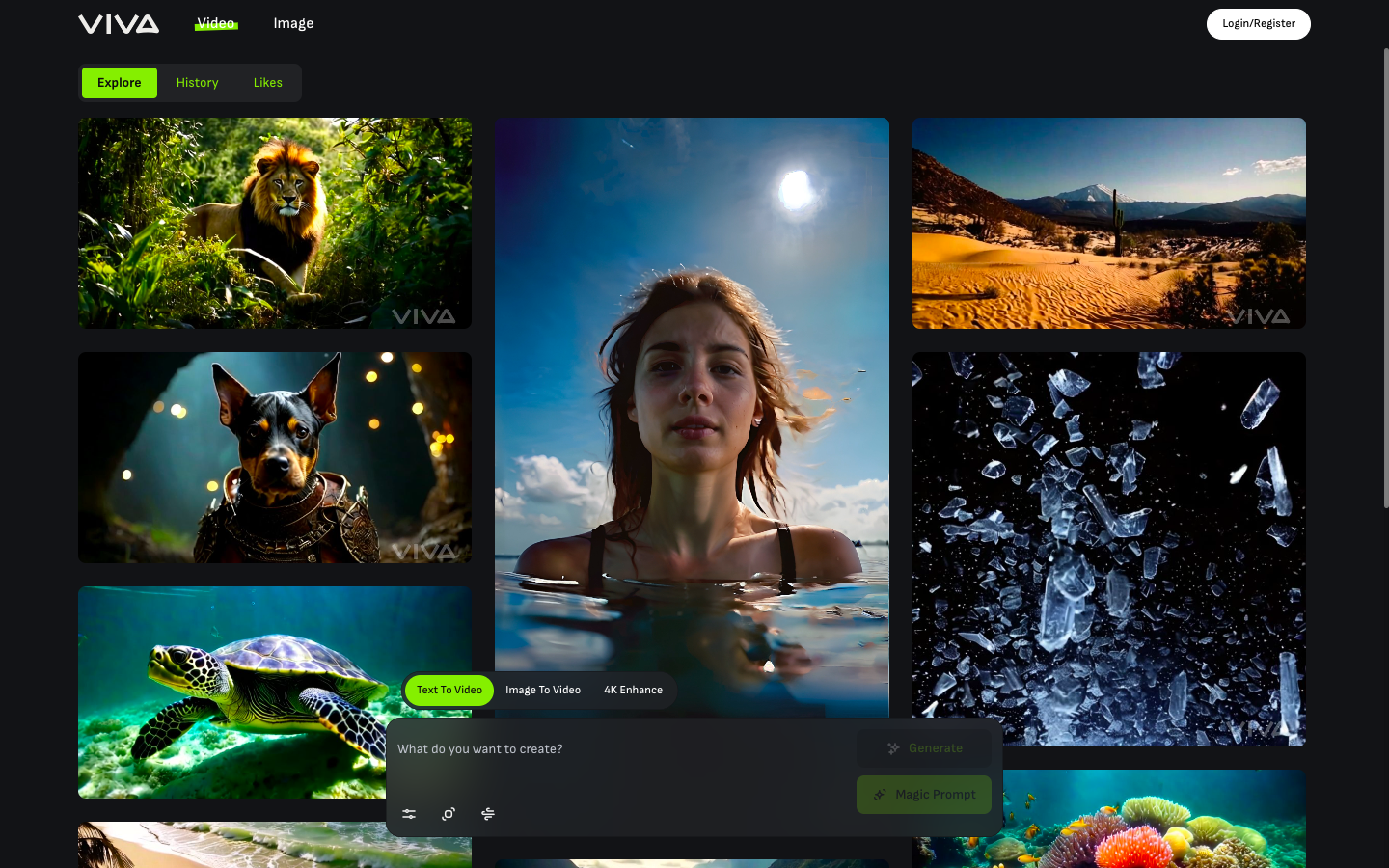Click the VIVA logo in header

click(119, 24)
